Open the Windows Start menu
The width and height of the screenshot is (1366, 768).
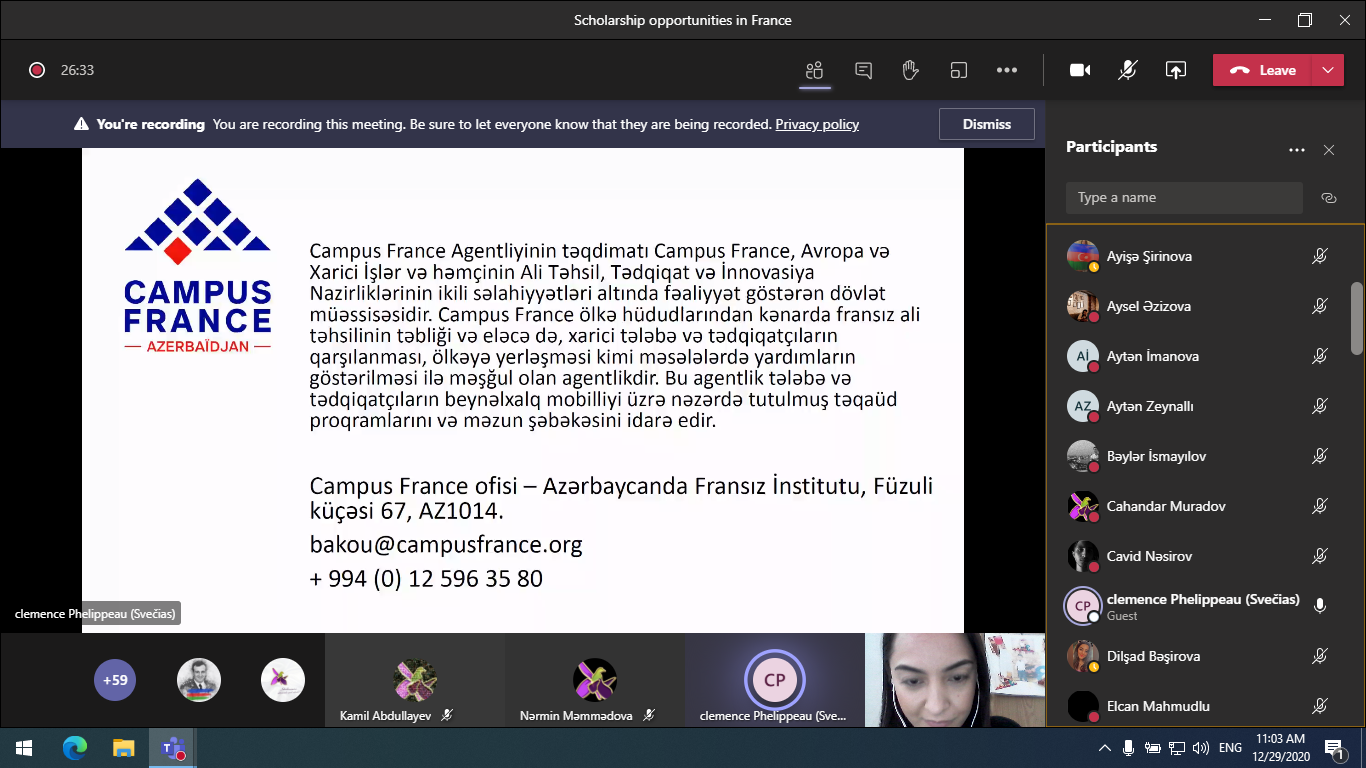24,747
